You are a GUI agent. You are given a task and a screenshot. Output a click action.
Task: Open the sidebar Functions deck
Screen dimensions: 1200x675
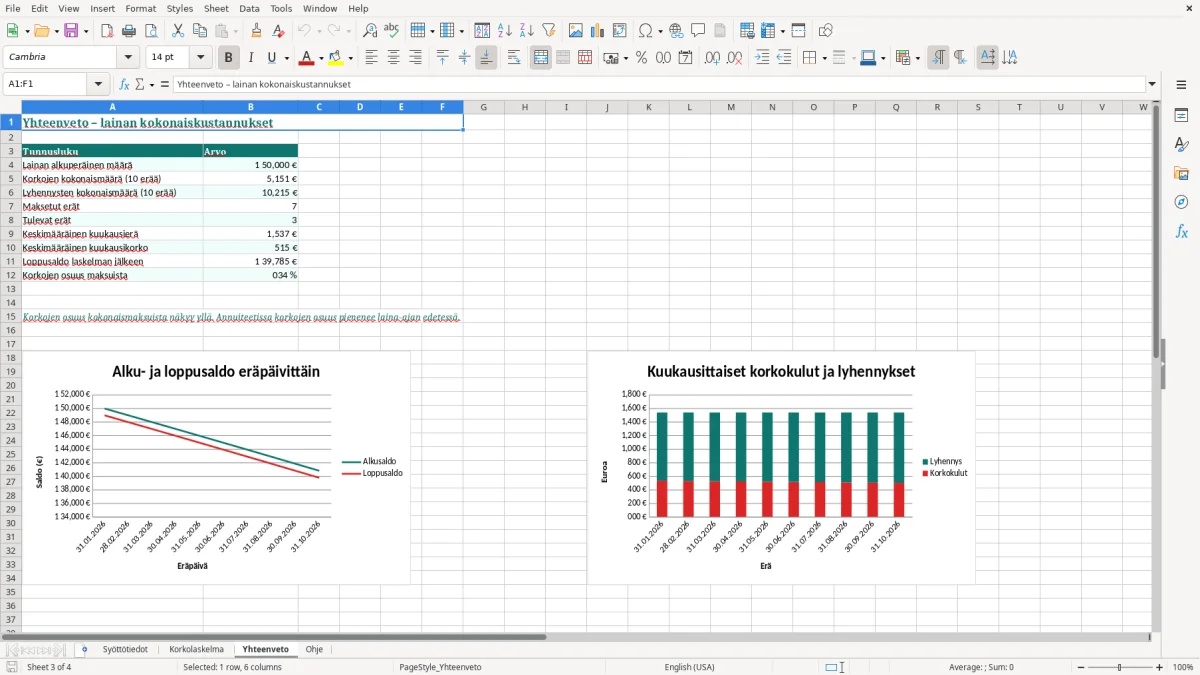[x=1181, y=231]
